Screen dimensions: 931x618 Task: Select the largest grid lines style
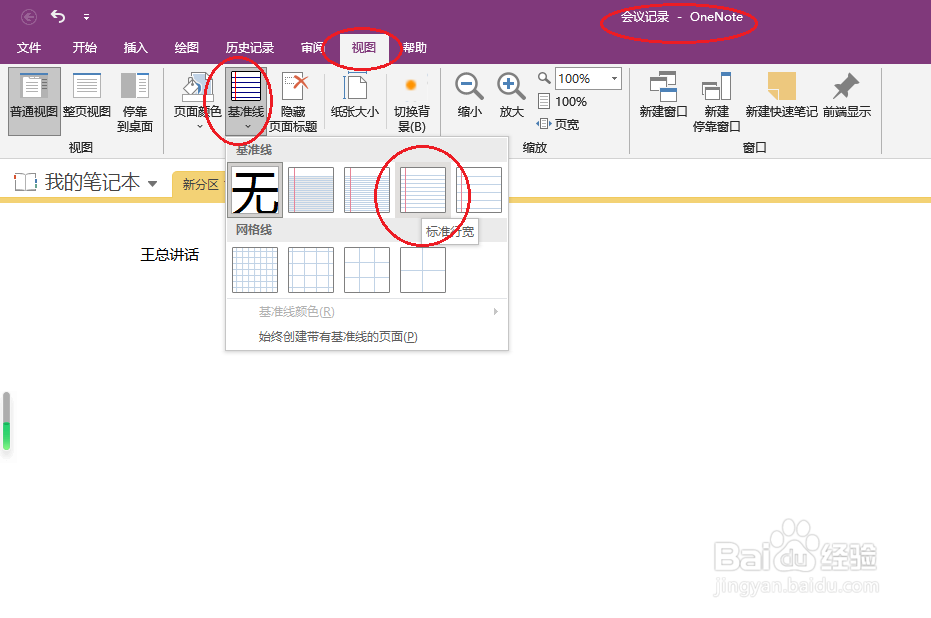click(423, 270)
